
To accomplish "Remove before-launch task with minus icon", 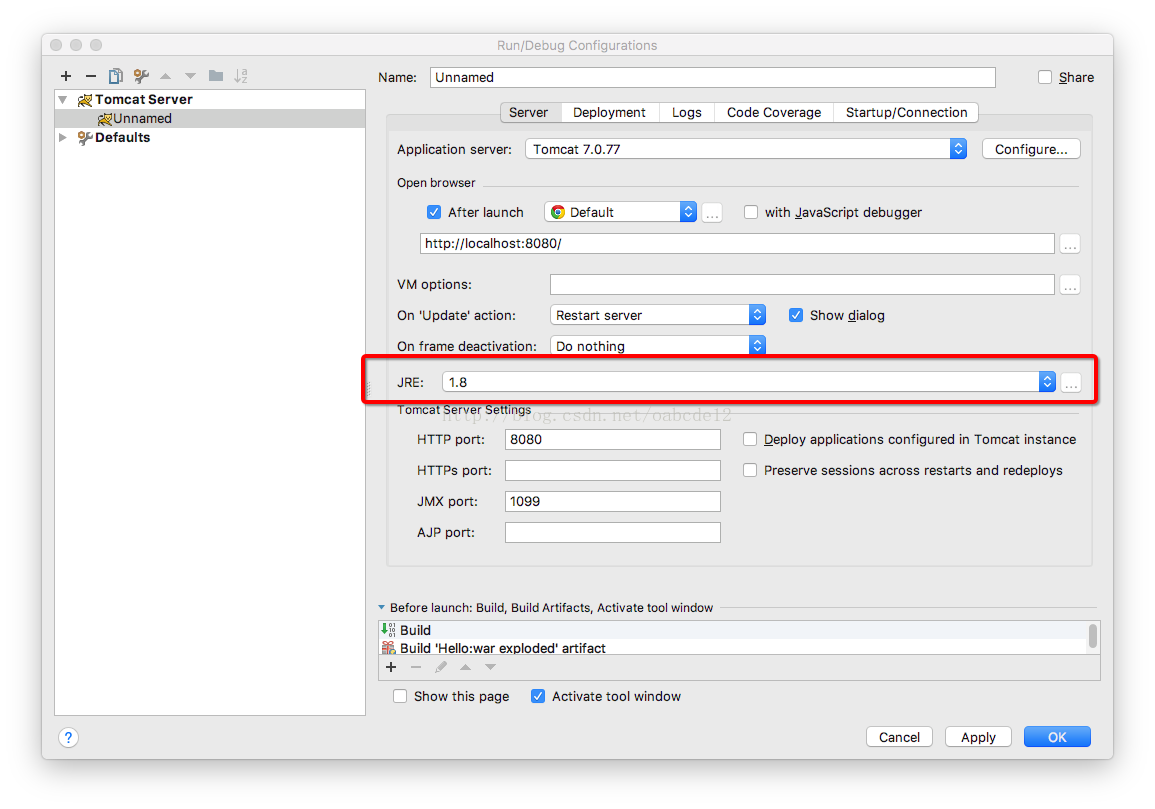I will 416,667.
